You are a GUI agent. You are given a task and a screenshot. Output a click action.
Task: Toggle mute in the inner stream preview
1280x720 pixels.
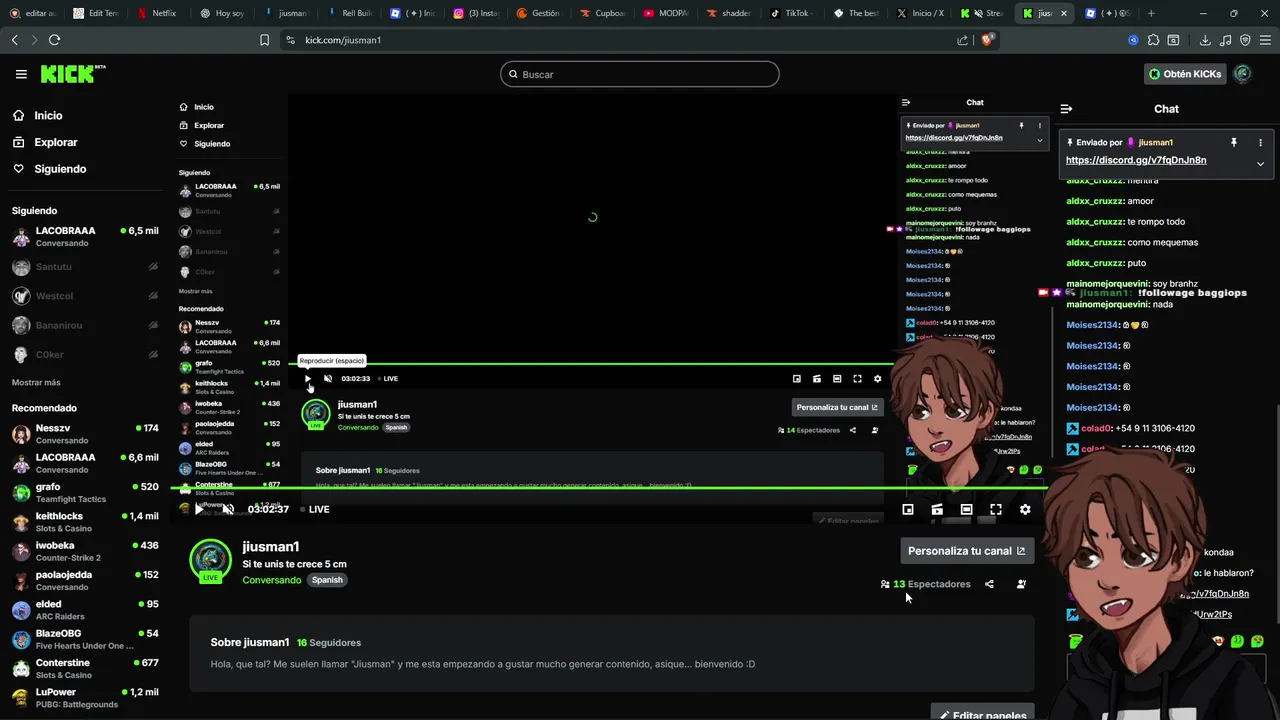pos(328,378)
